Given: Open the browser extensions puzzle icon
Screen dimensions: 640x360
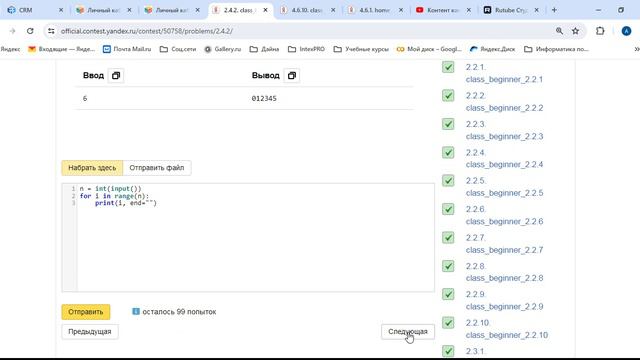Looking at the screenshot, I should coord(600,31).
